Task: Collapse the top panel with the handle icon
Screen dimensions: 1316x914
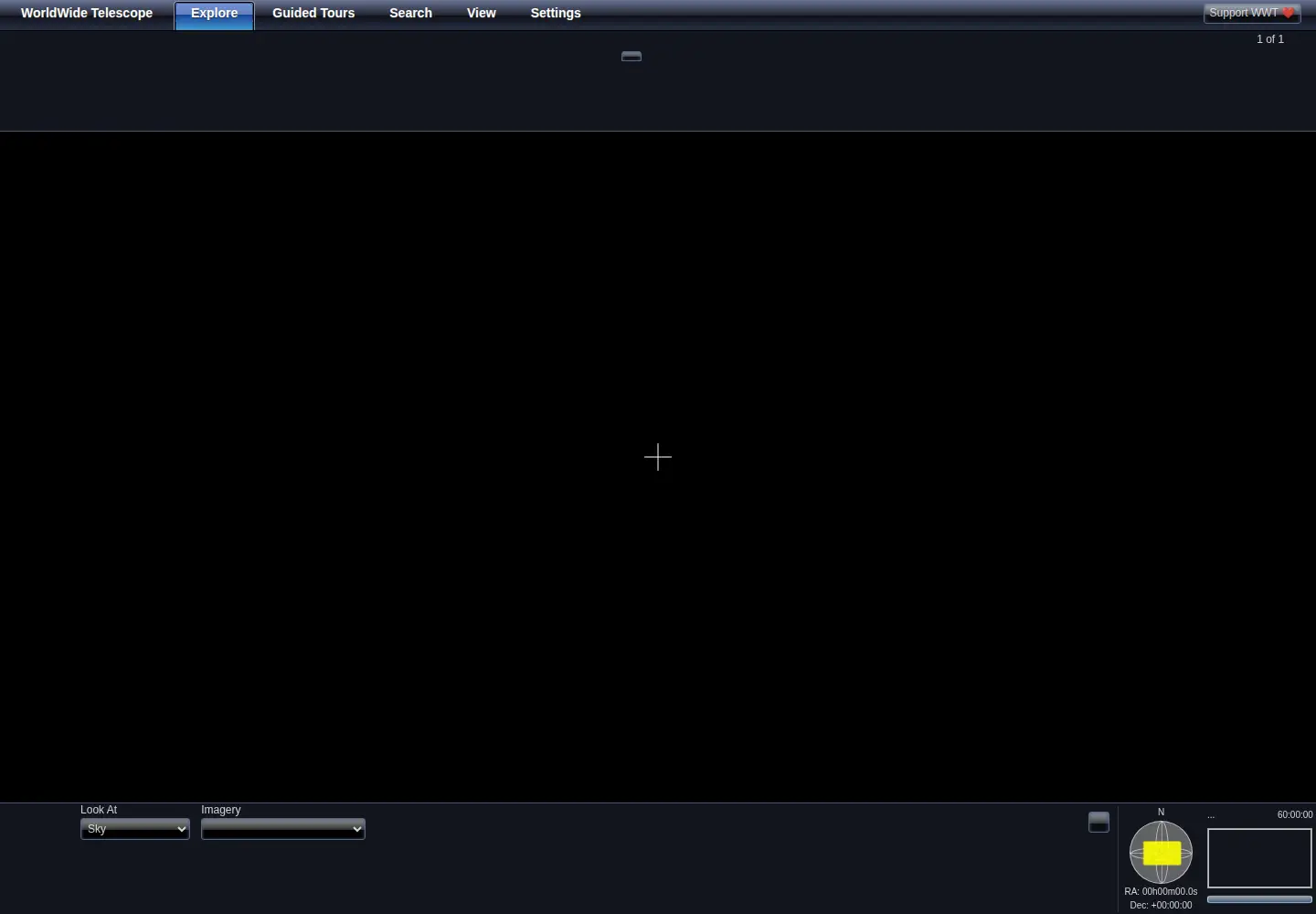Action: click(631, 57)
